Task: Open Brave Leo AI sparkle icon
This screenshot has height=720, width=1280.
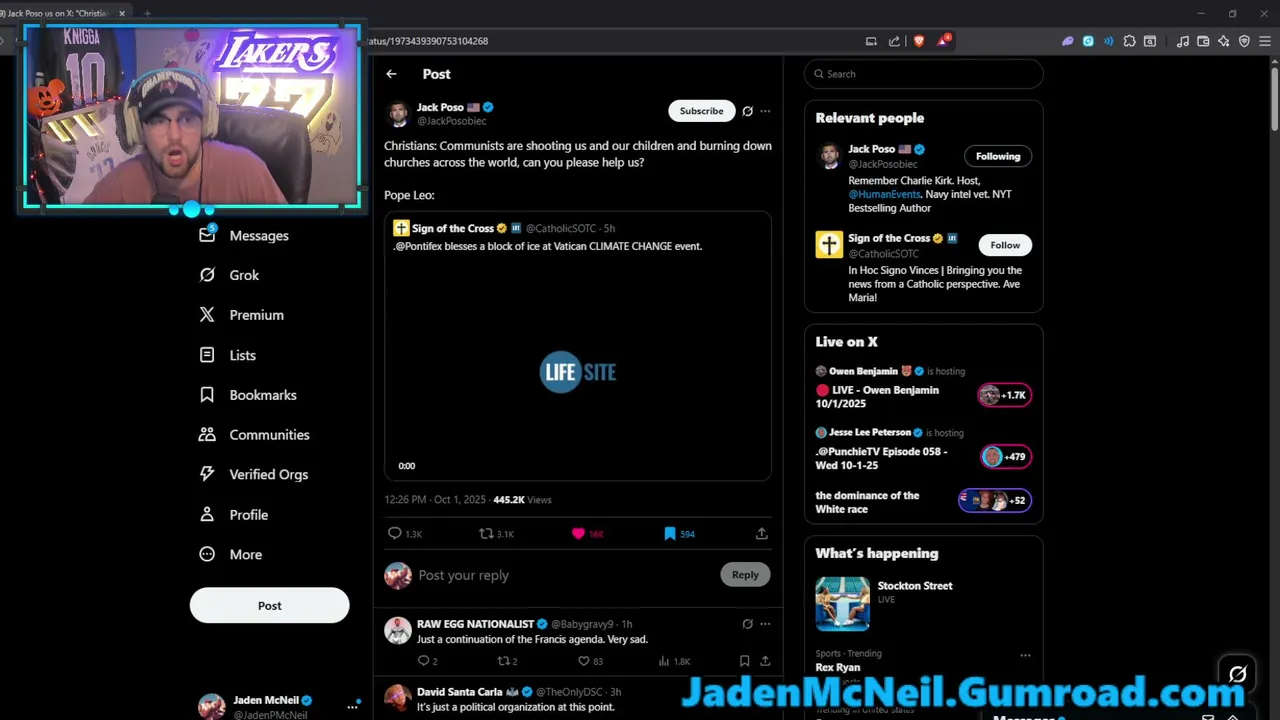Action: [x=1223, y=41]
